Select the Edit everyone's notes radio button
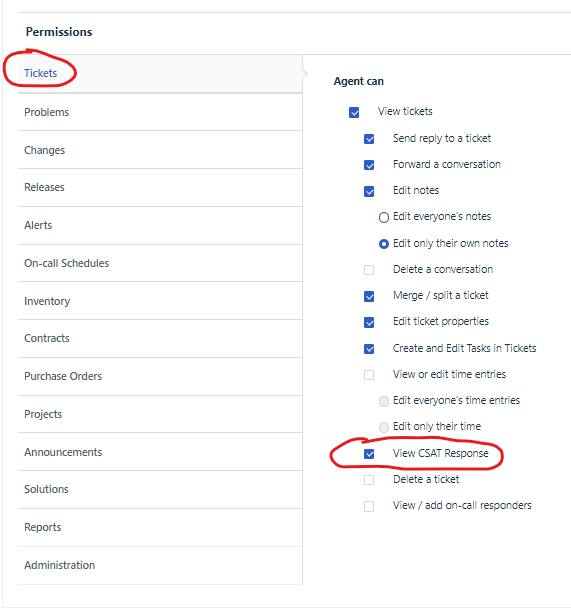Viewport: 571px width, 608px height. click(x=384, y=217)
